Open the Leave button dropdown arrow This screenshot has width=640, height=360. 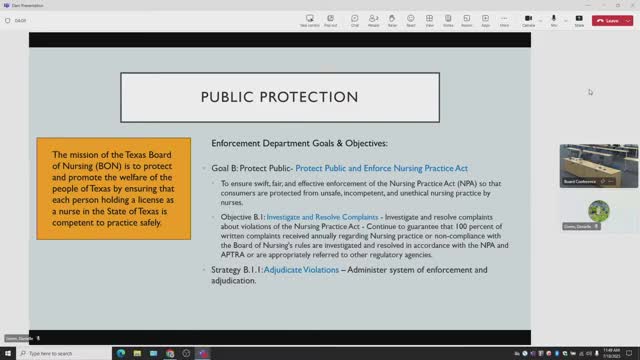click(x=629, y=20)
